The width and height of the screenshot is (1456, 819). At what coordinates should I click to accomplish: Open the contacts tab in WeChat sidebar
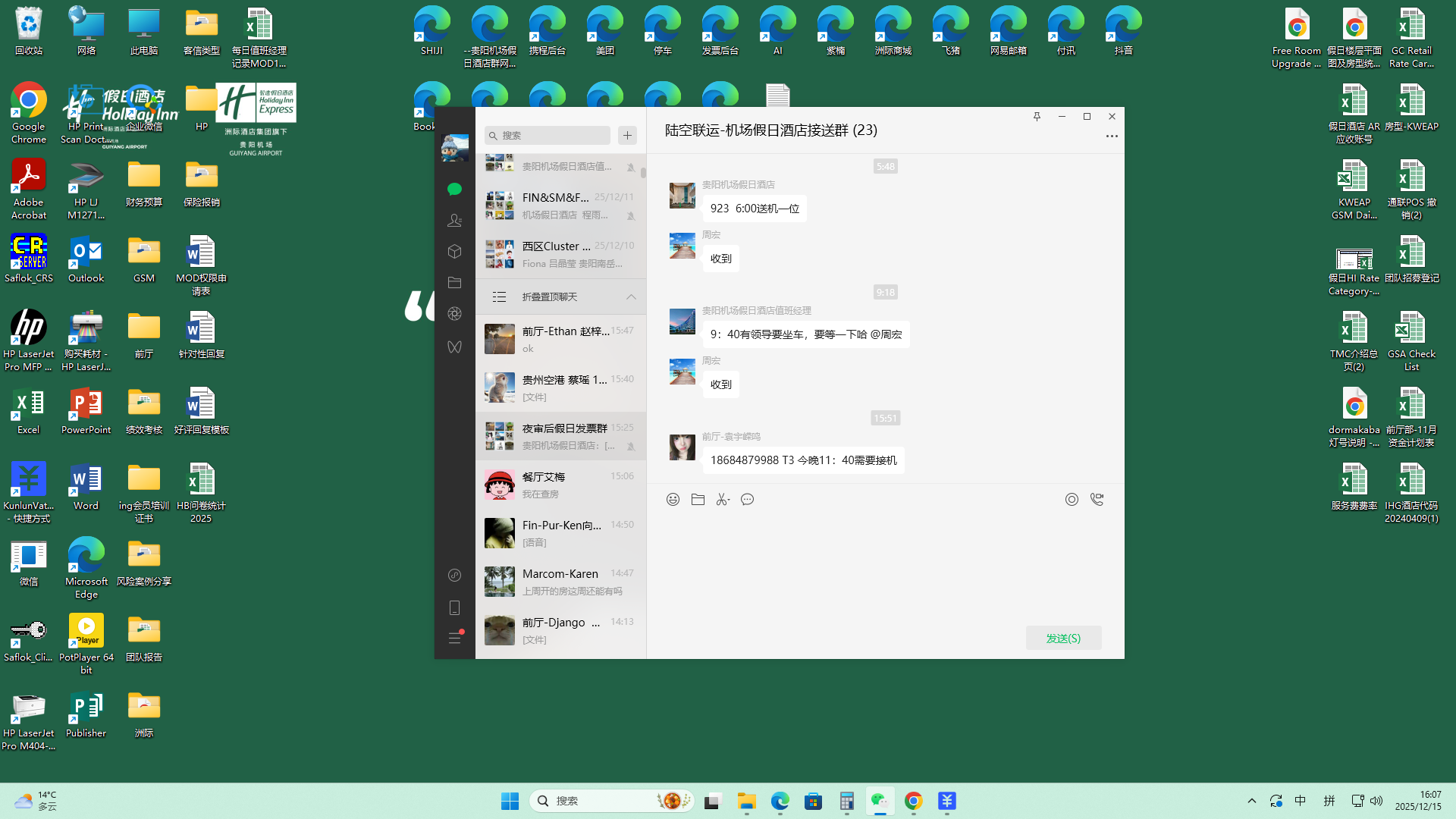click(x=454, y=221)
